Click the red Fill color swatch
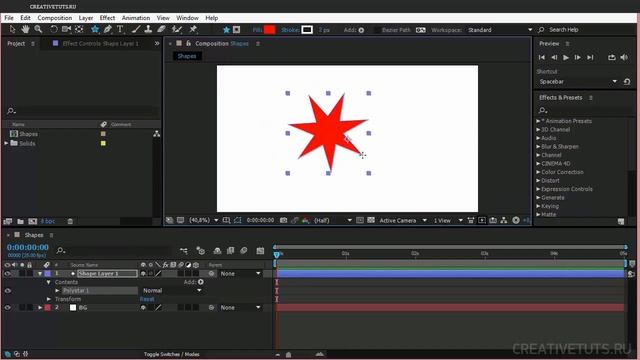Viewport: 640px width, 360px height. [269, 30]
